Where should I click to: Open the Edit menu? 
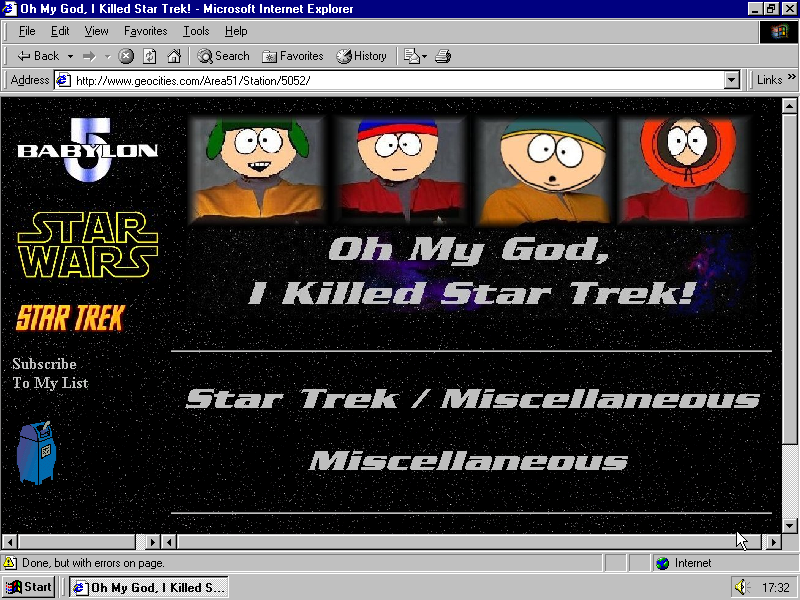point(60,31)
